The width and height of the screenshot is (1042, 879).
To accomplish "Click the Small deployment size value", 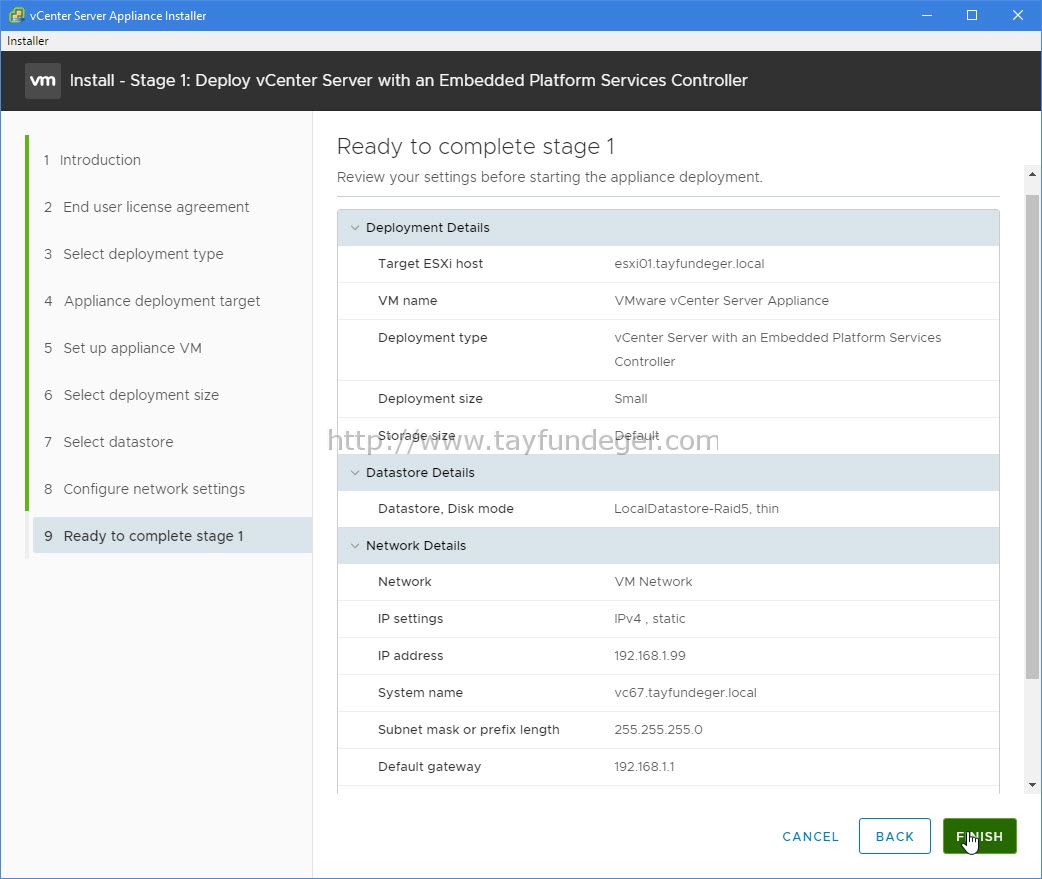I will (631, 399).
